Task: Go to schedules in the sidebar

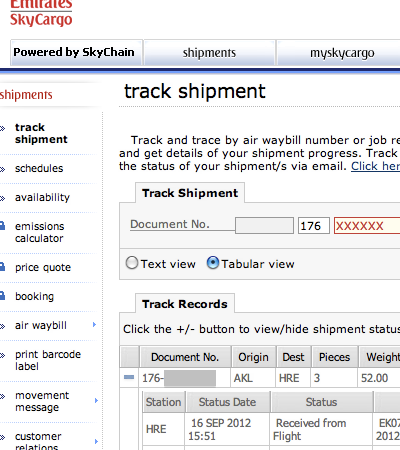Action: click(x=39, y=169)
